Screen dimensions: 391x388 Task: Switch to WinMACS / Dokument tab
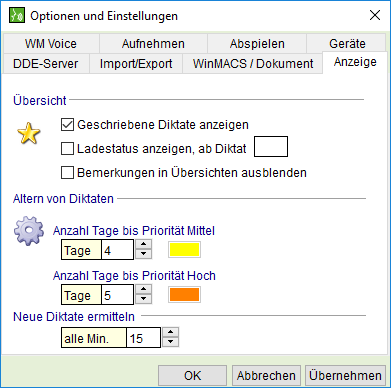pyautogui.click(x=253, y=63)
